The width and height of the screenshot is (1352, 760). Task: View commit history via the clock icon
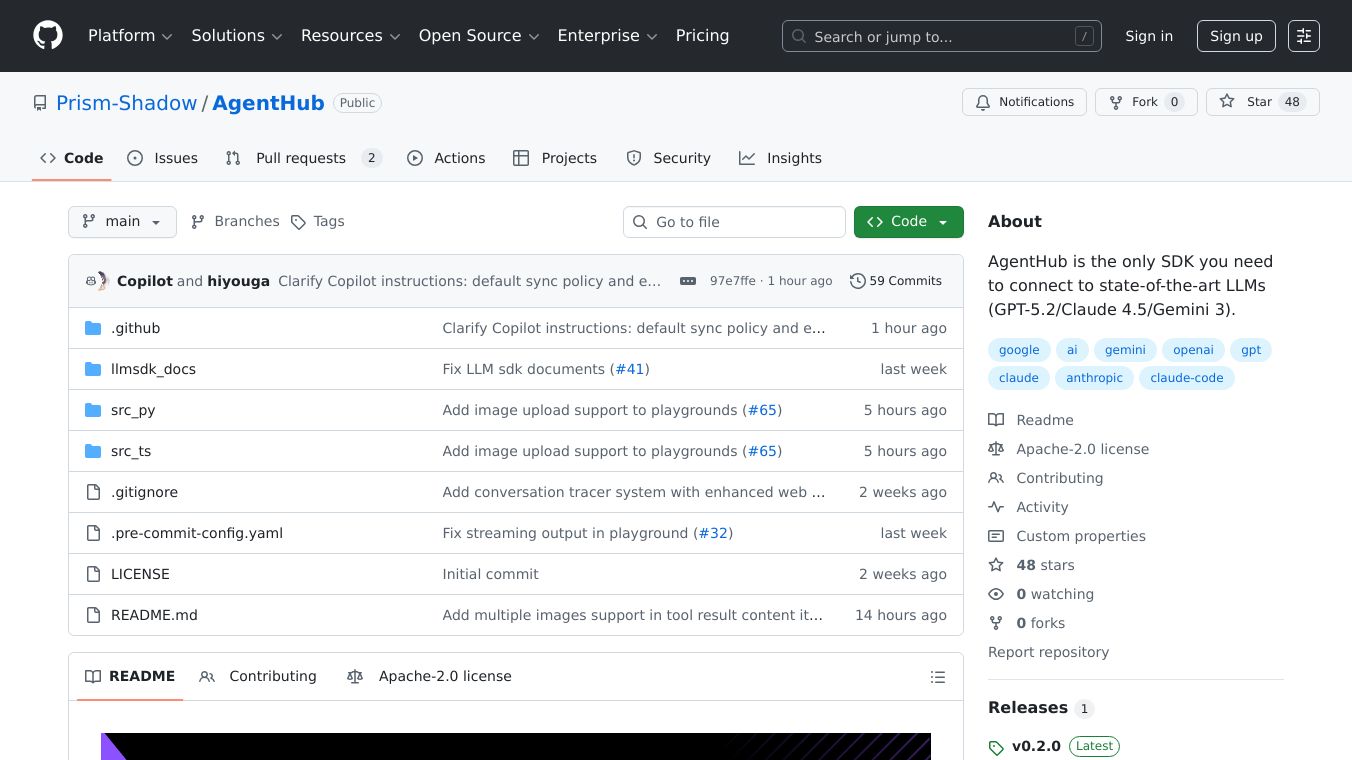pos(857,281)
